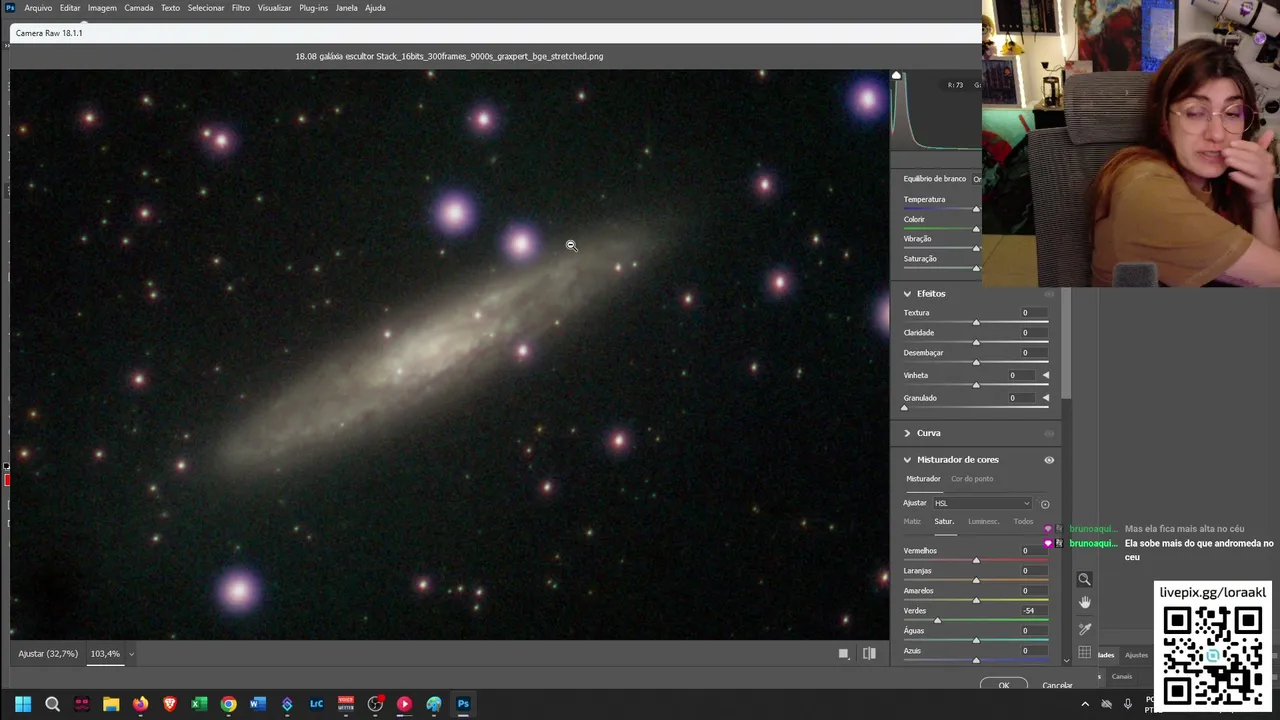
Task: Toggle Efeitos panel visibility eye
Action: (x=1049, y=294)
